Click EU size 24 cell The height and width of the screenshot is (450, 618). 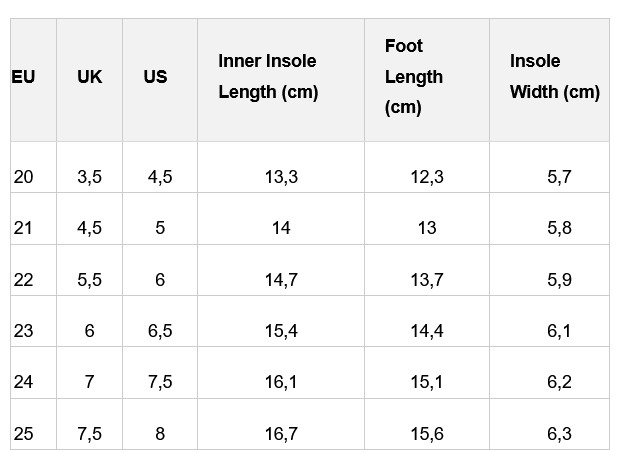pyautogui.click(x=24, y=382)
